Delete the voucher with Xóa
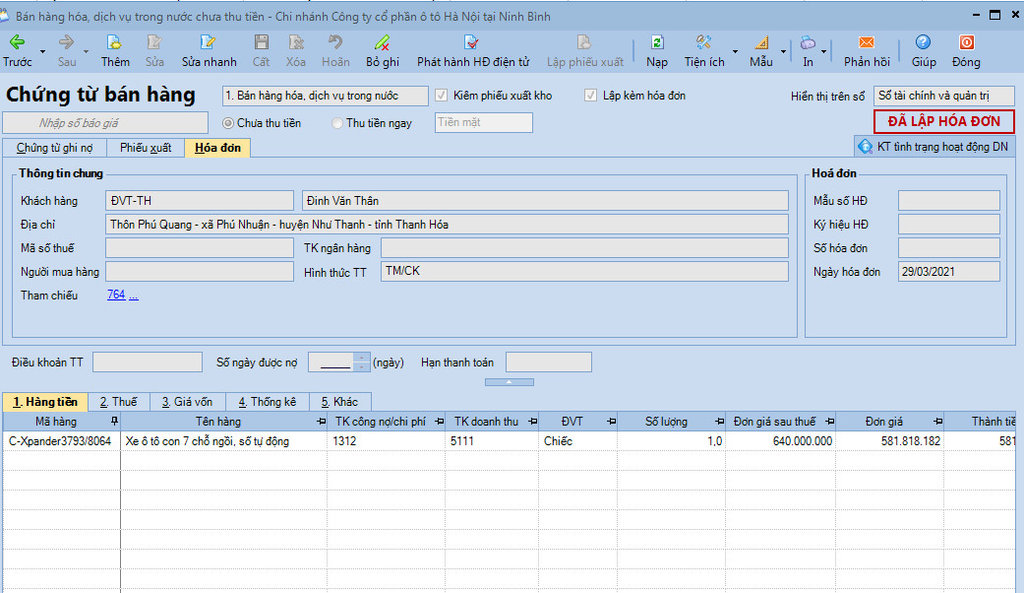This screenshot has height=593, width=1024. click(x=296, y=51)
